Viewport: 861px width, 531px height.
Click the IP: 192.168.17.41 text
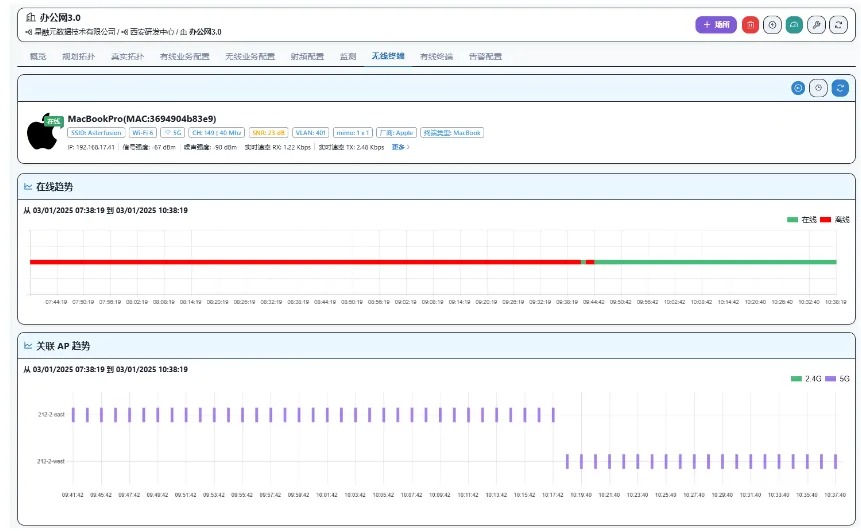pyautogui.click(x=91, y=147)
